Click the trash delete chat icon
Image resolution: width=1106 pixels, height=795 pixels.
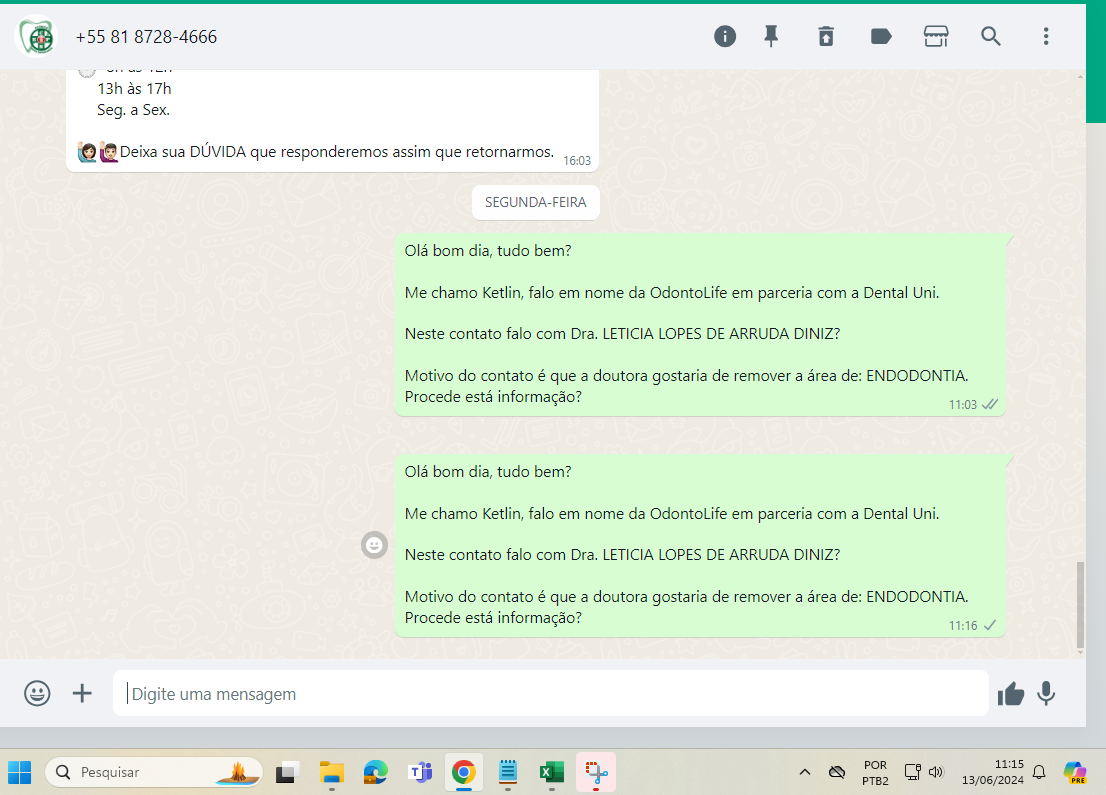826,36
